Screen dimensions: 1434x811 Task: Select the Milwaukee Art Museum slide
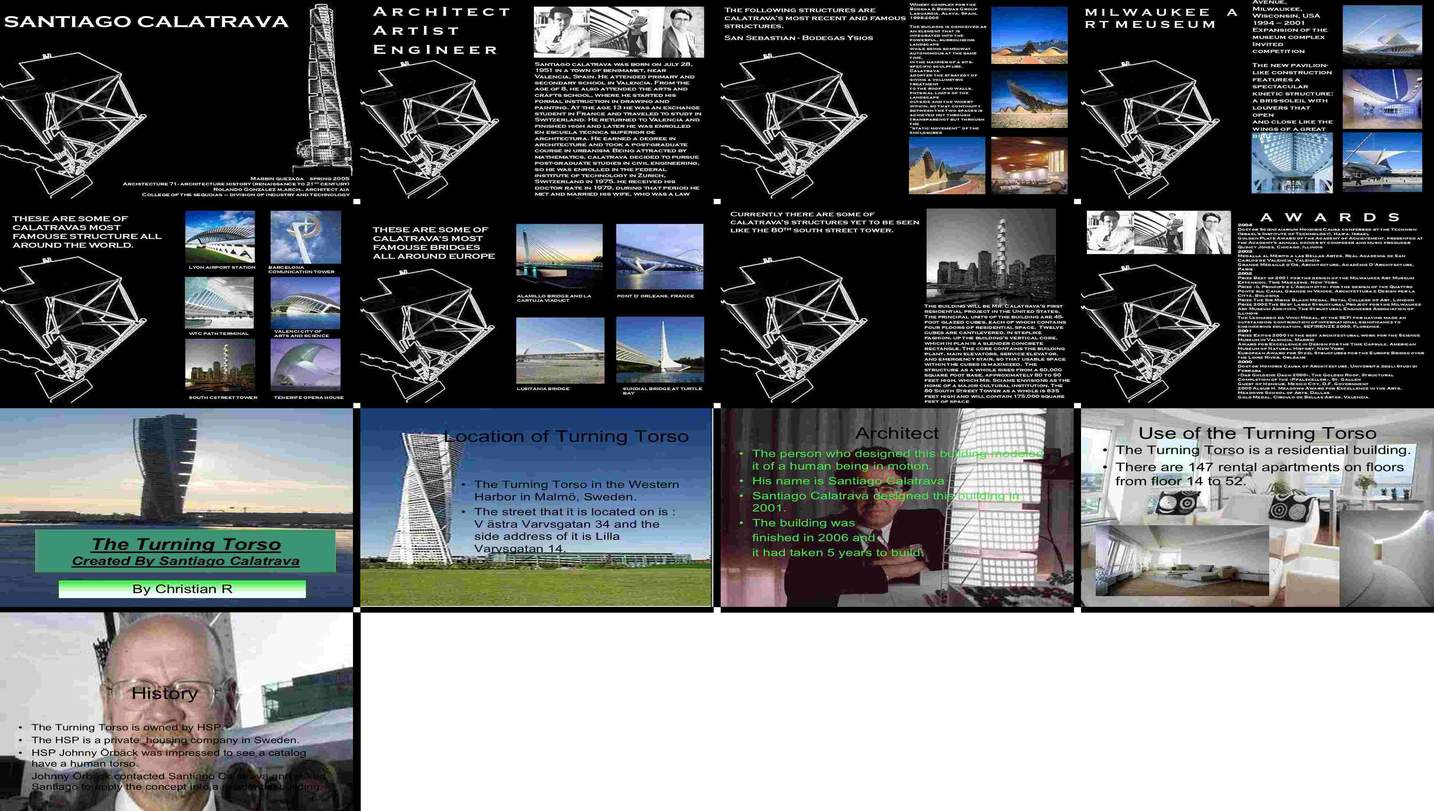[x=1257, y=100]
